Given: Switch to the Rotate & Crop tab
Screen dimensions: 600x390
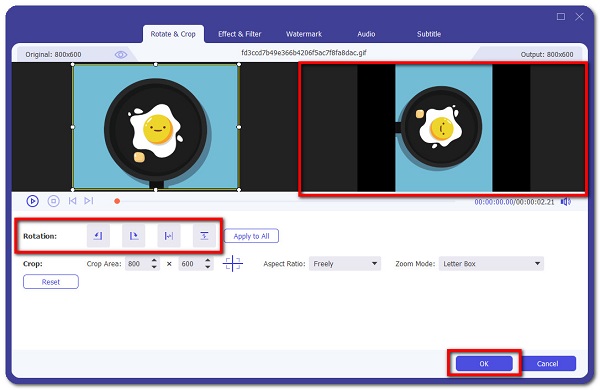Looking at the screenshot, I should [173, 34].
